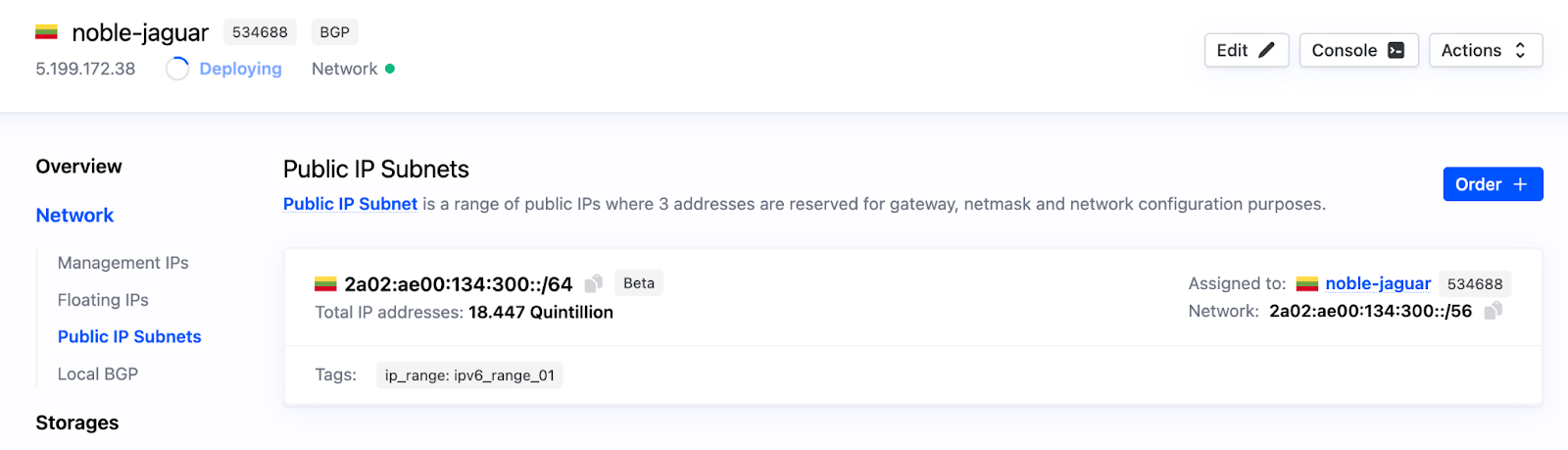Click the BGP badge in the header
This screenshot has width=1568, height=450.
coord(334,32)
